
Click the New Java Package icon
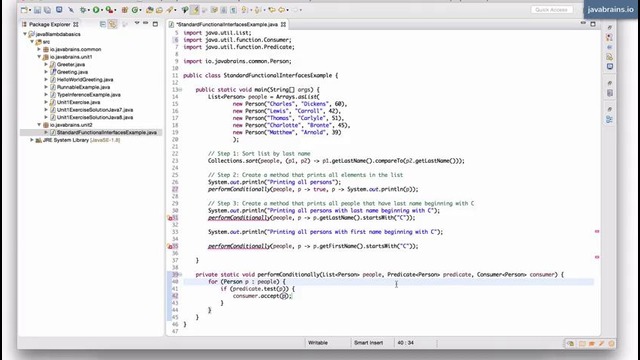click(124, 10)
